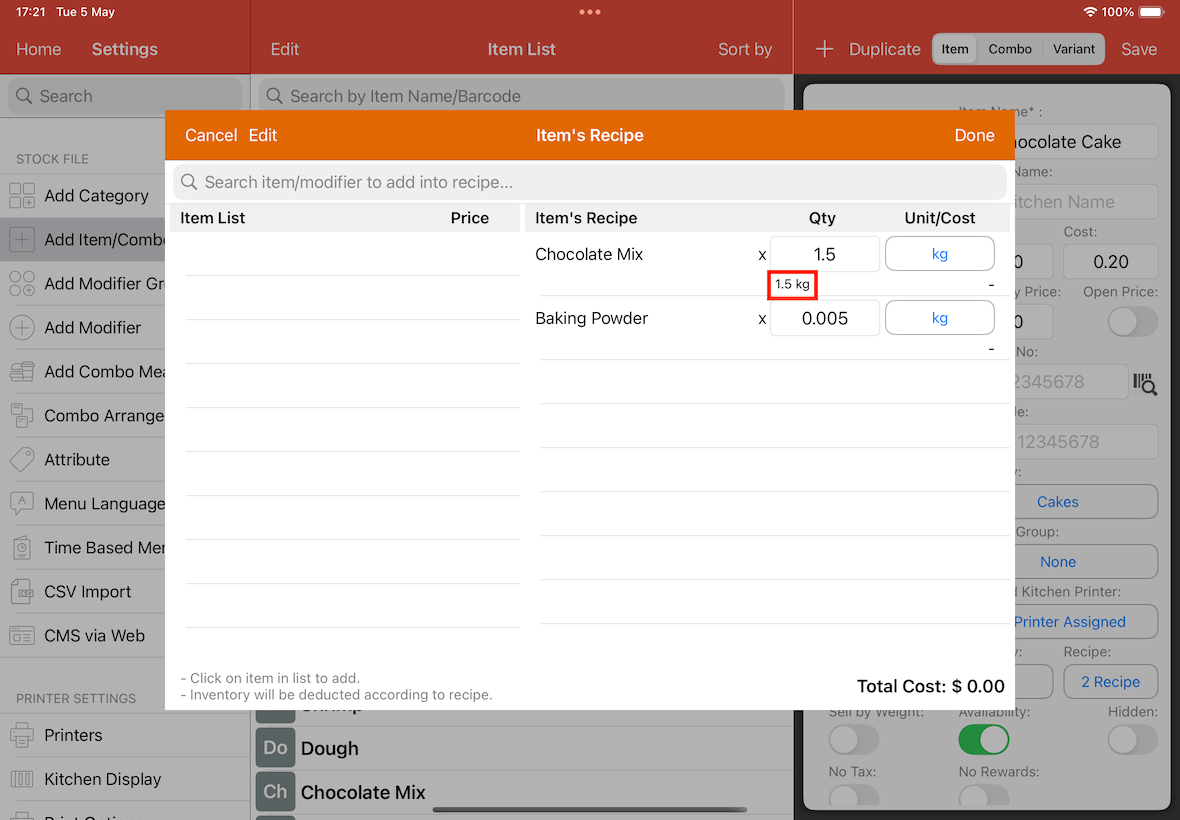The height and width of the screenshot is (820, 1180).
Task: Tap Edit in the Item List header
Action: (284, 50)
